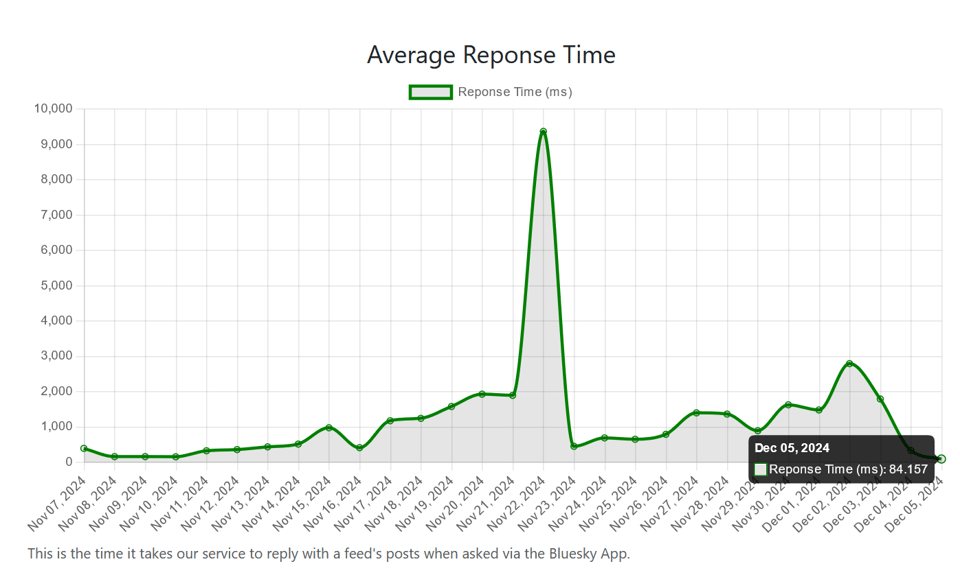Click the Nov 10, 2024 data point
960x588 pixels.
[176, 457]
